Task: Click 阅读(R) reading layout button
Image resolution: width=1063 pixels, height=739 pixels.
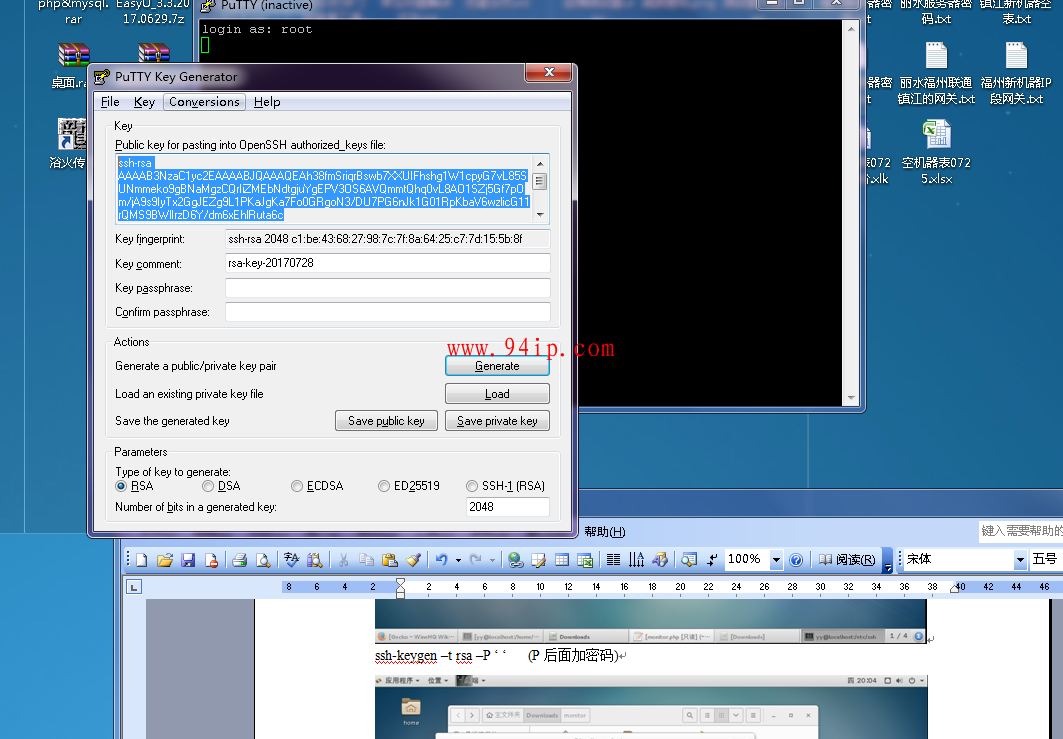Action: point(847,560)
